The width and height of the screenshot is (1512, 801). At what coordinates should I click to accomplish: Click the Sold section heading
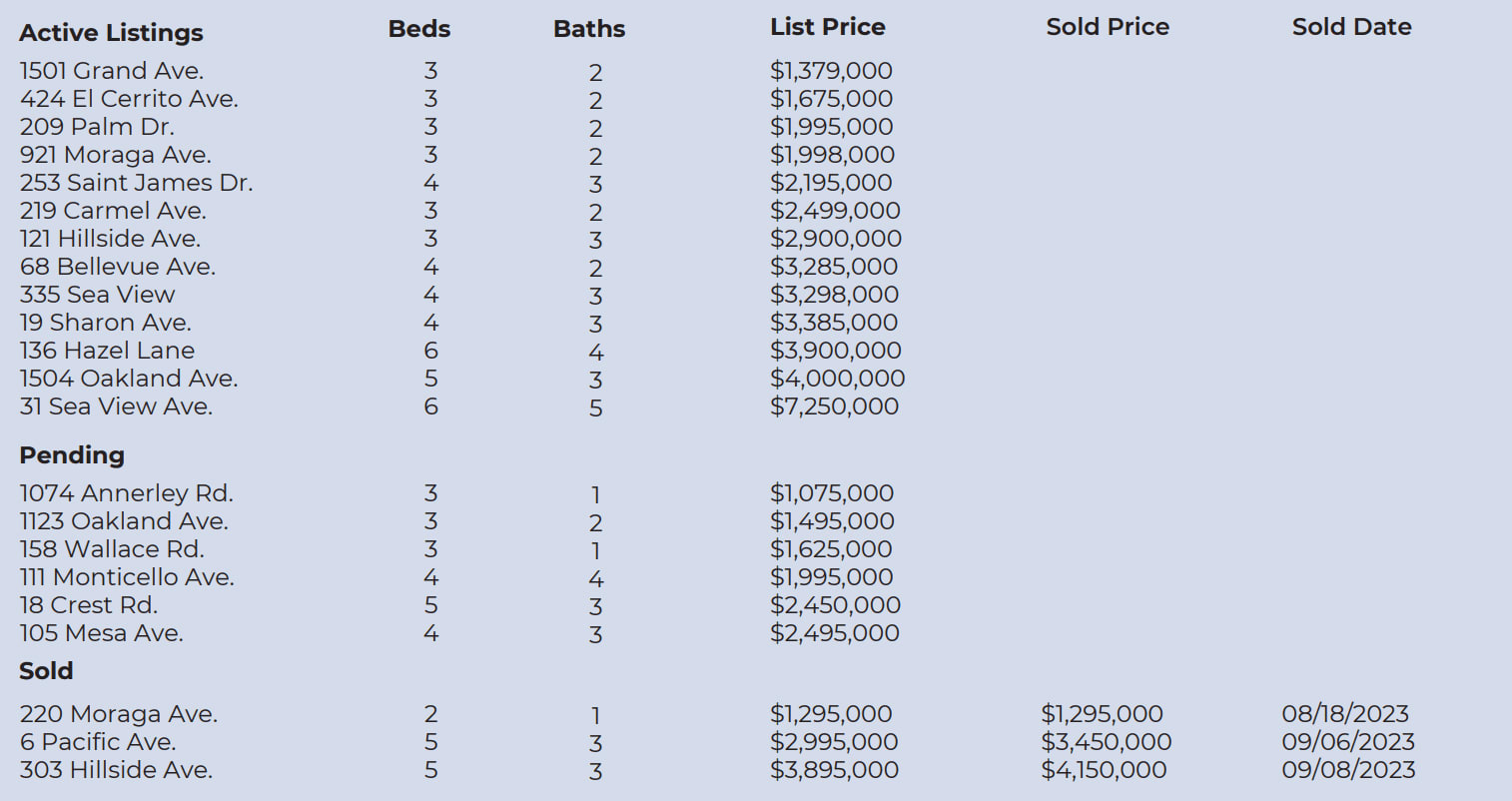point(46,670)
